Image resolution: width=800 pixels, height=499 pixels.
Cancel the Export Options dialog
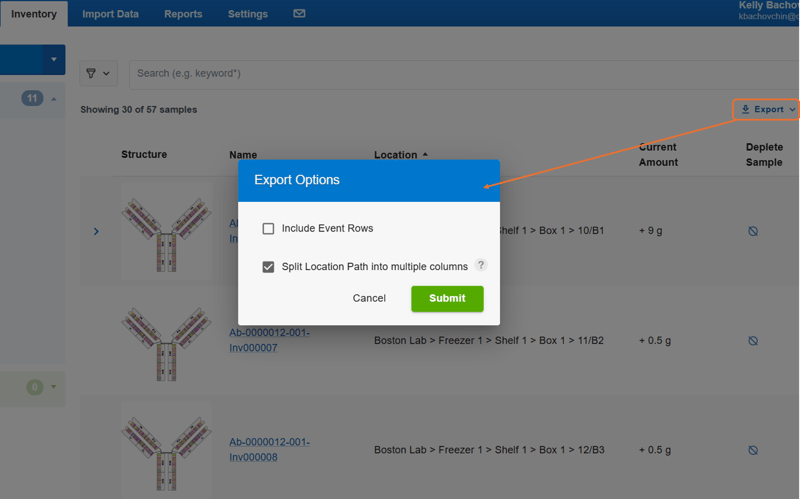coord(369,298)
